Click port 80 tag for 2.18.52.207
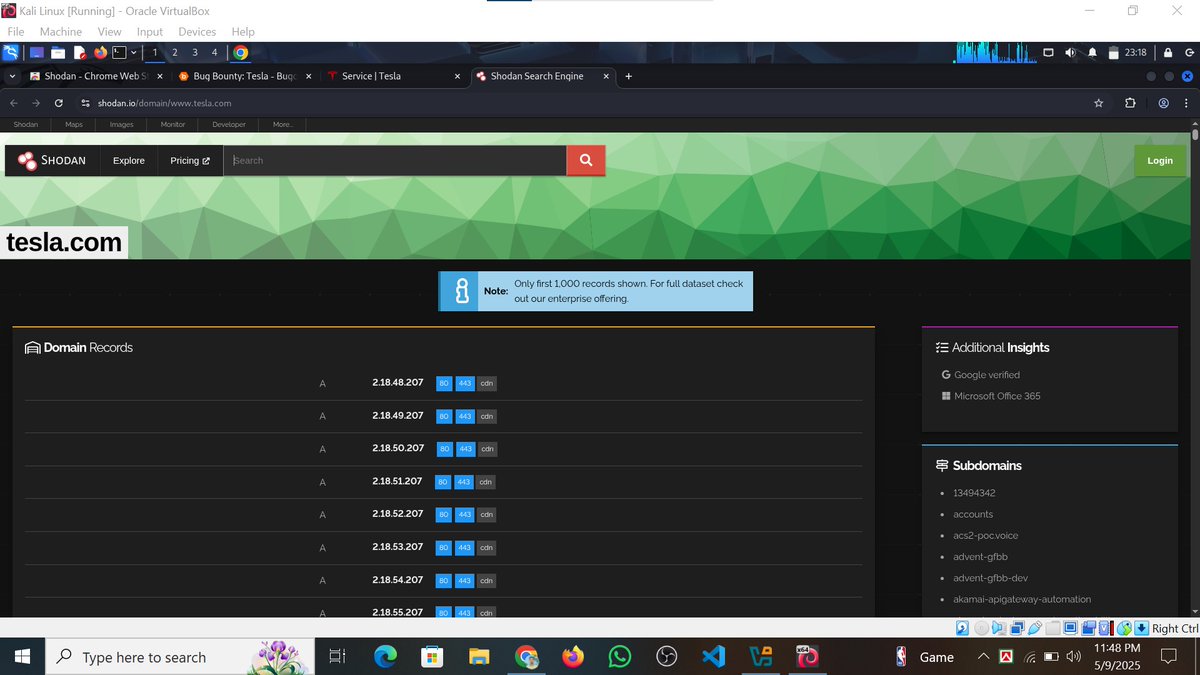 (x=444, y=515)
